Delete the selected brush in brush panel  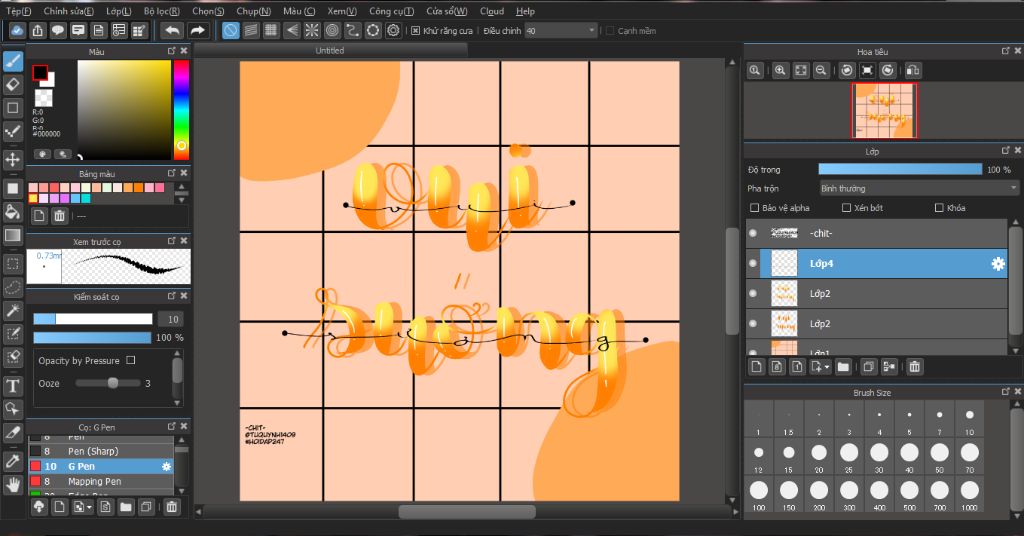pos(171,507)
